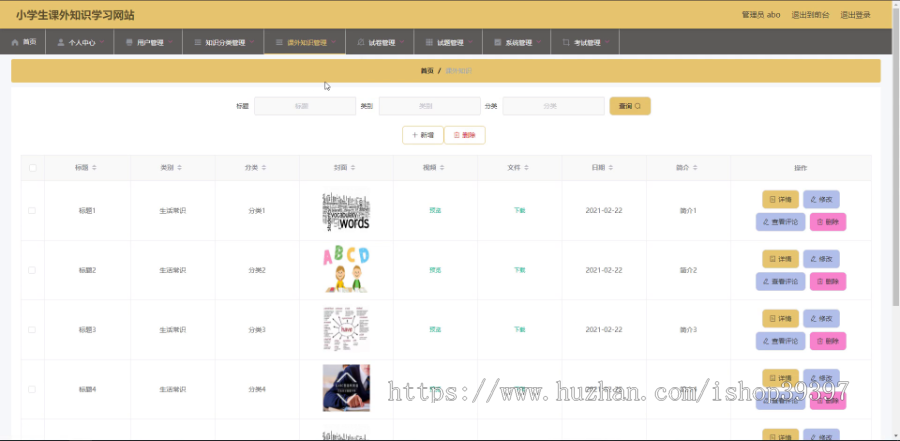Click 修改 button for 标题1 row
The height and width of the screenshot is (441, 900).
click(x=821, y=199)
